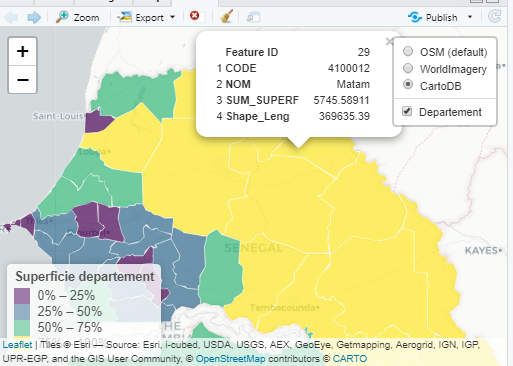513x366 pixels.
Task: Open the Leaflet link
Action: pos(17,345)
